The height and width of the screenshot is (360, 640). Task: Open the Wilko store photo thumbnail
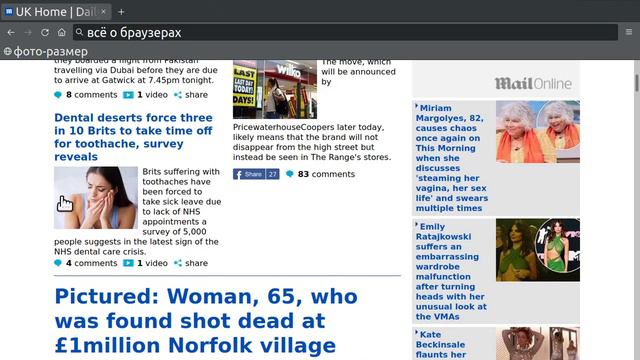point(275,89)
